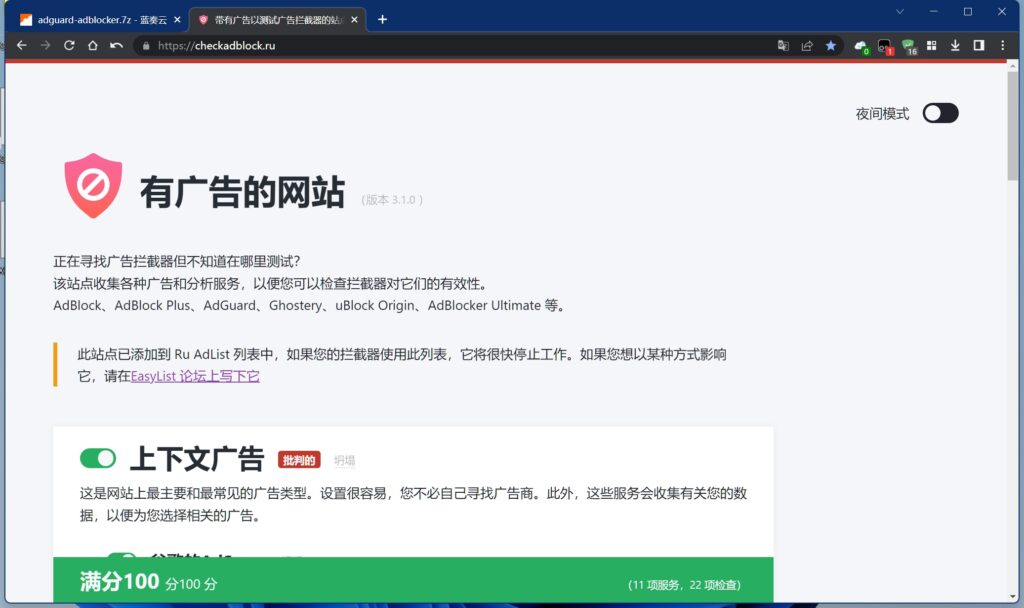Click the 版本 3.1.0 version text
The image size is (1024, 608).
click(x=392, y=200)
